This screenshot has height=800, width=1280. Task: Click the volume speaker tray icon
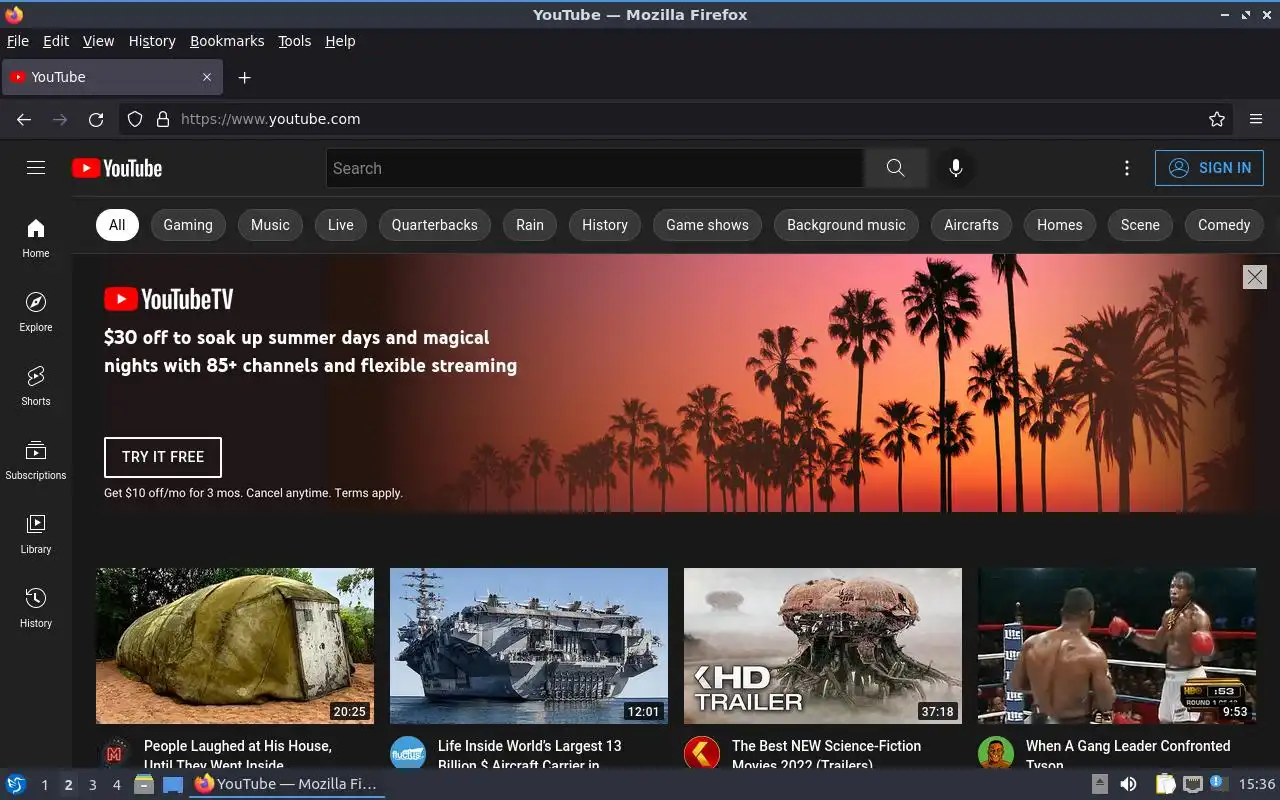1128,784
